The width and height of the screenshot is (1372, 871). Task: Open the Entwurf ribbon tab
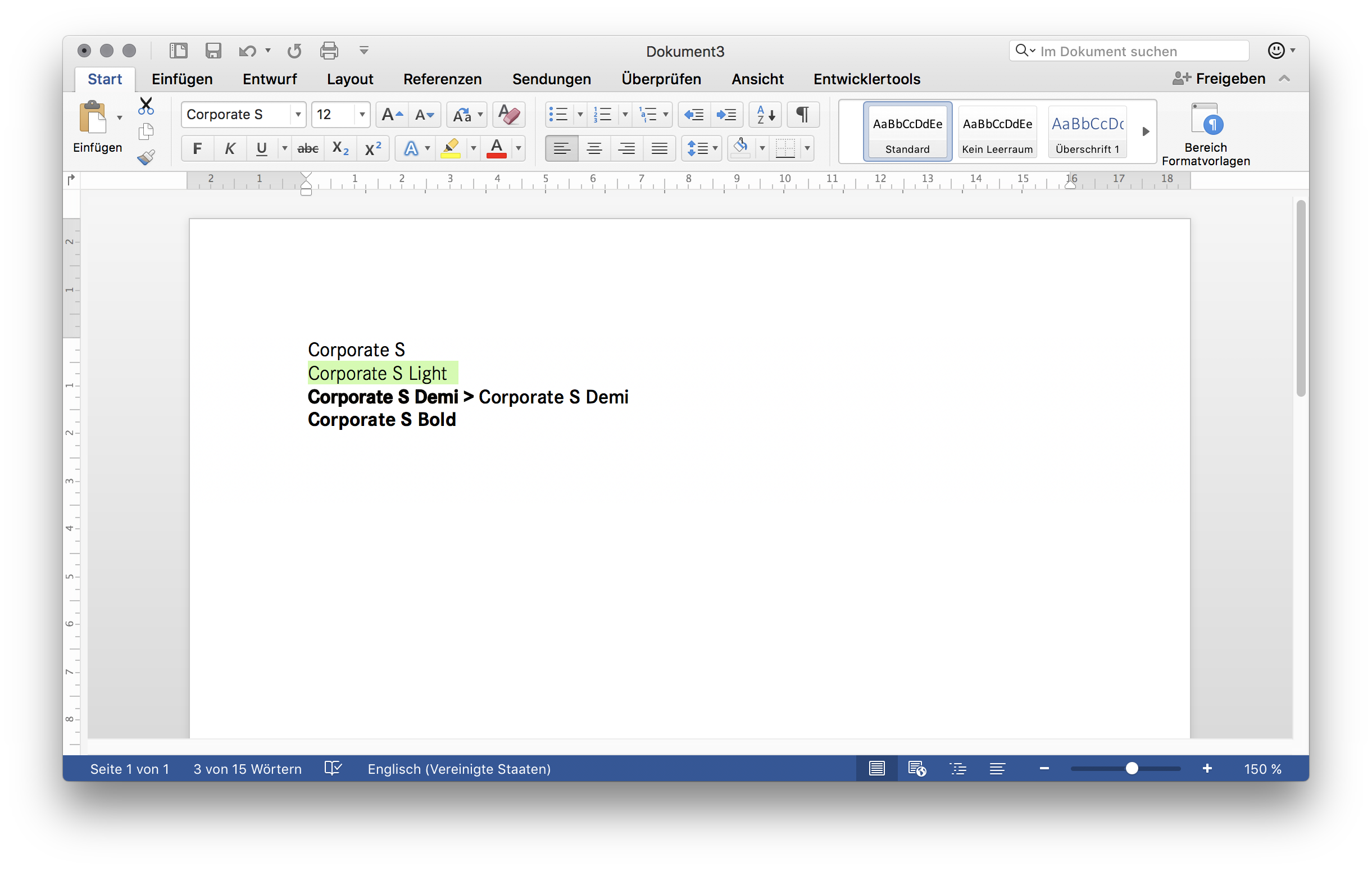tap(270, 79)
